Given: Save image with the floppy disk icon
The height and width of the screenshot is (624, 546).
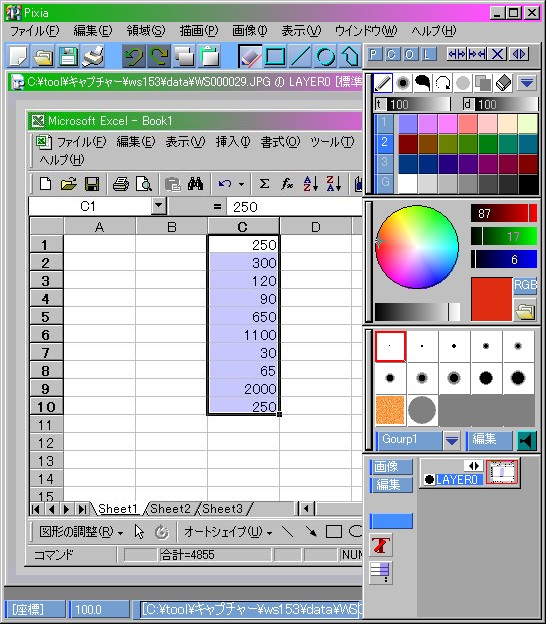Looking at the screenshot, I should (x=68, y=56).
